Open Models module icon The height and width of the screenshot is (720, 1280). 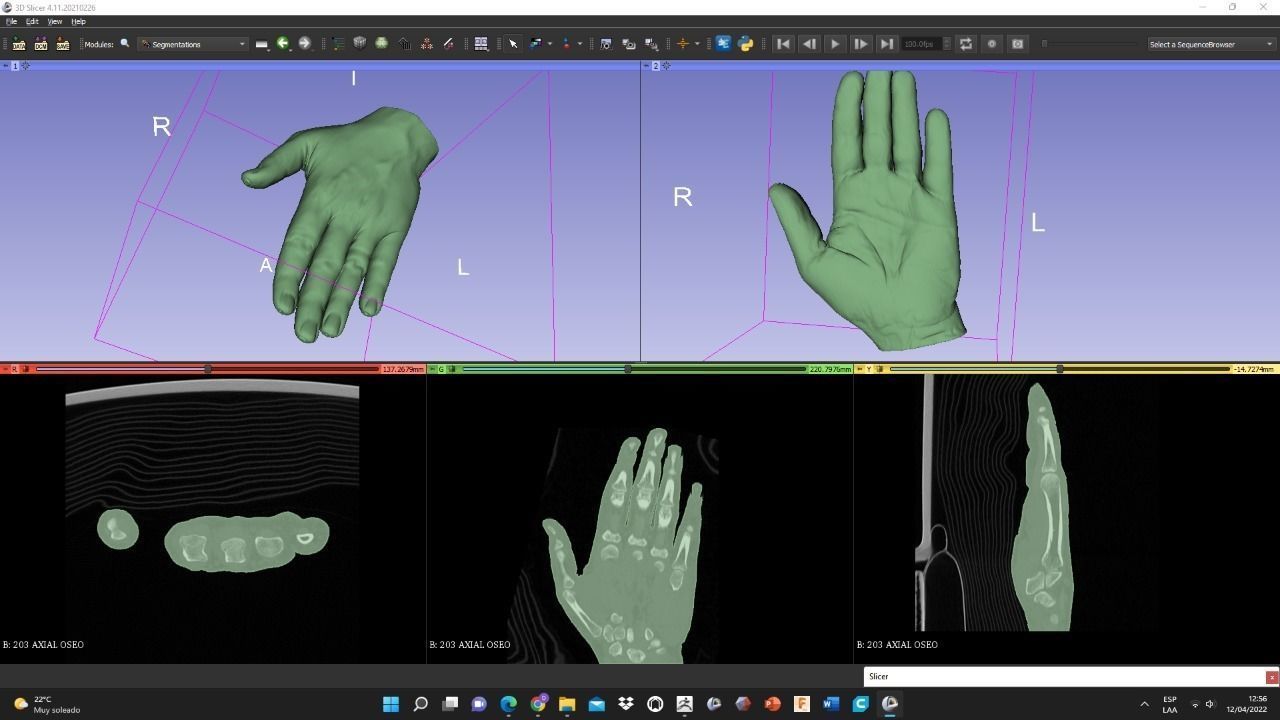click(x=448, y=44)
